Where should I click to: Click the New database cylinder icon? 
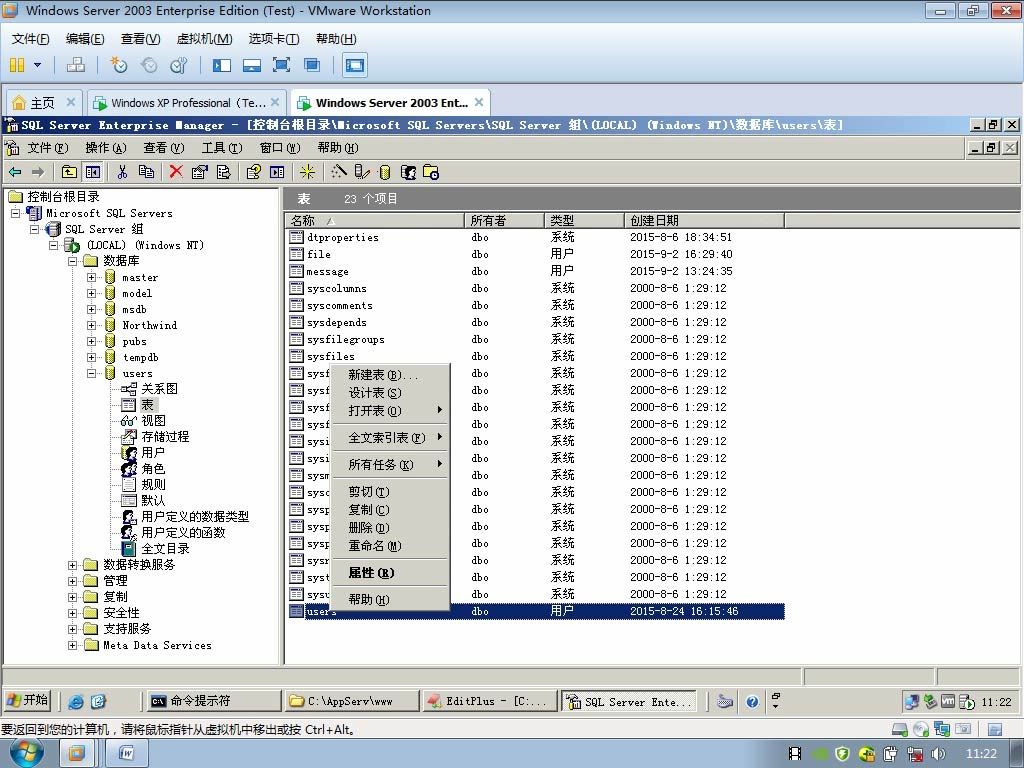[x=385, y=172]
